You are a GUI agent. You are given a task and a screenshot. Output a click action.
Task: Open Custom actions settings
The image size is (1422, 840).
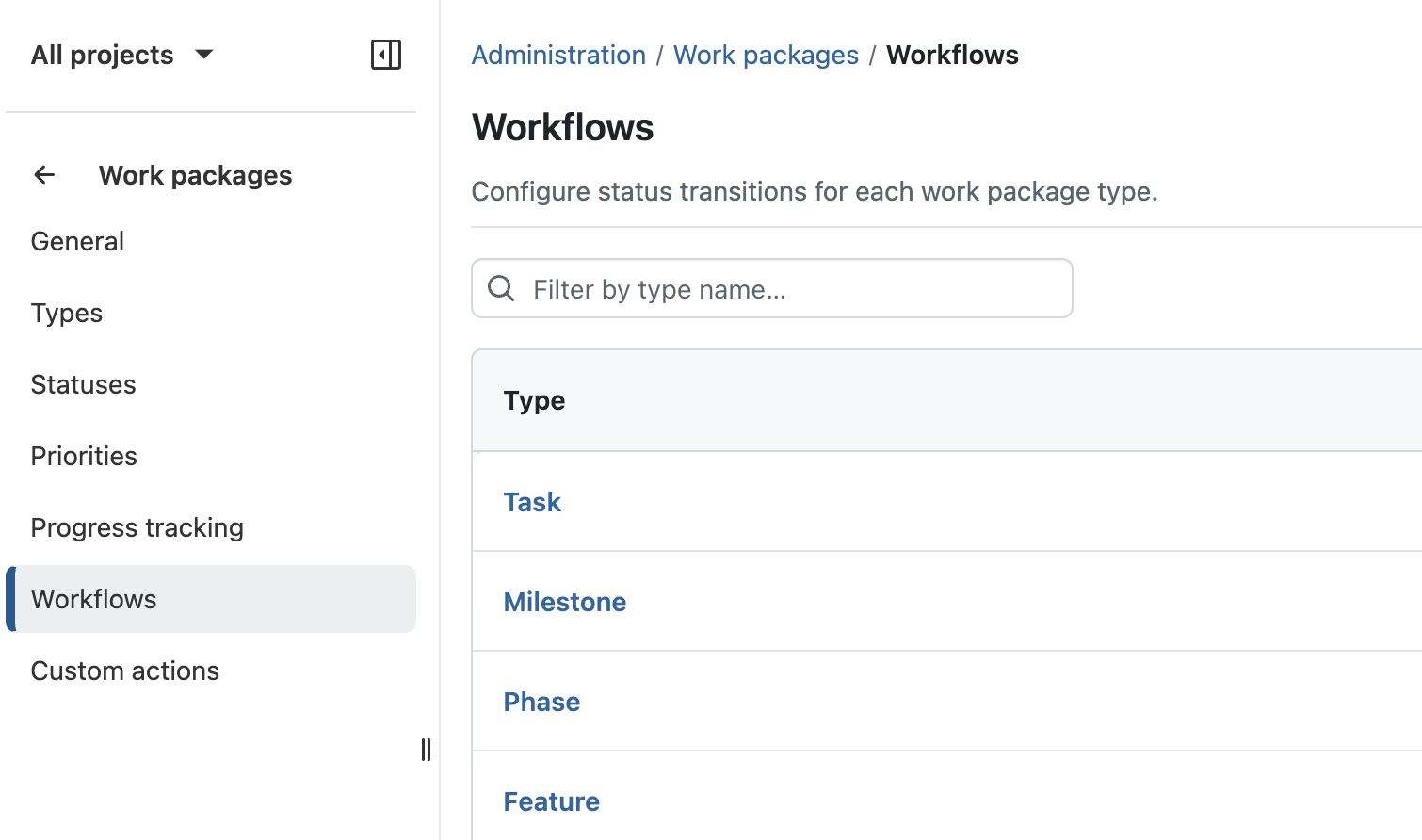point(124,670)
